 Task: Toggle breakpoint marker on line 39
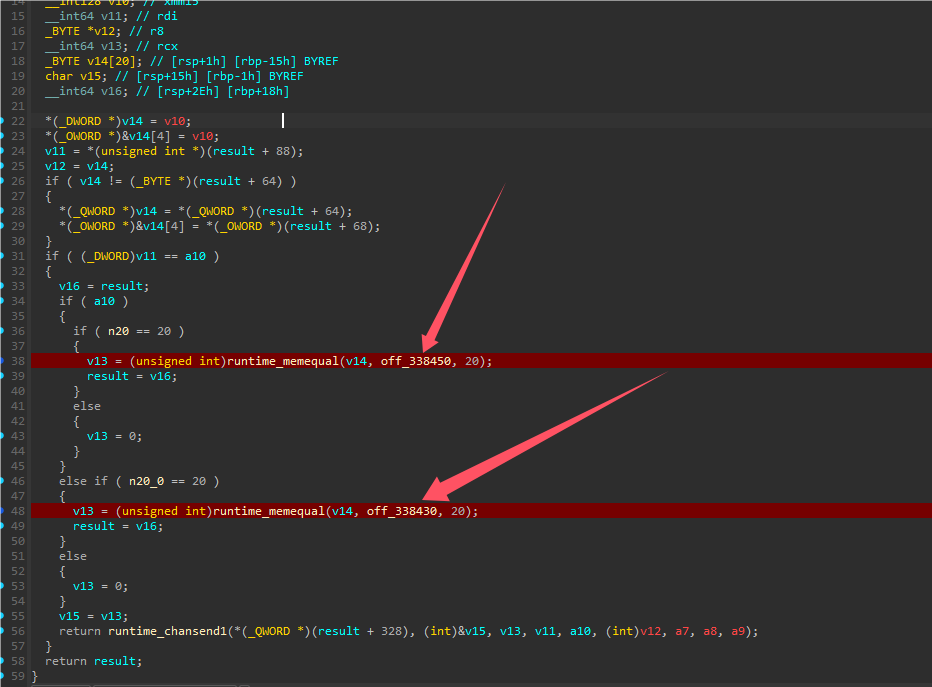pos(3,376)
